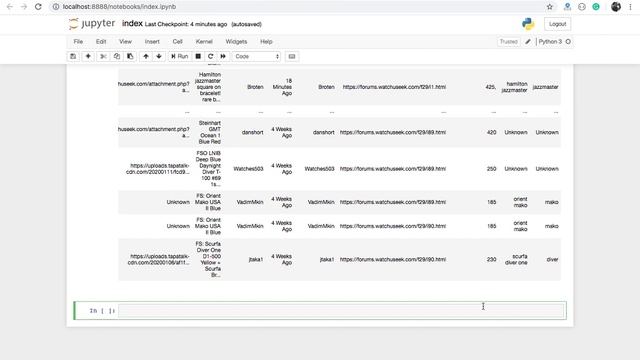The height and width of the screenshot is (360, 640).
Task: Open the Edit menu
Action: [101, 42]
